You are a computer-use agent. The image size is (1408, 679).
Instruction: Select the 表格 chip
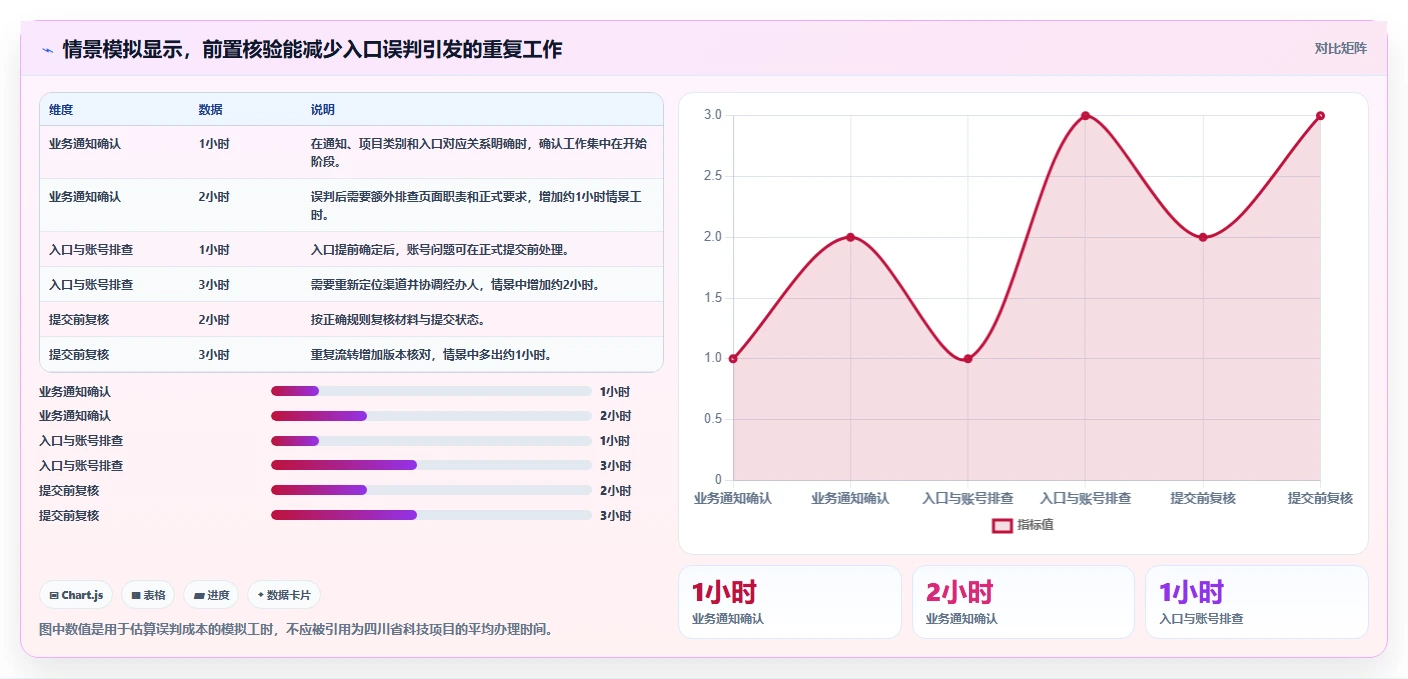click(148, 595)
